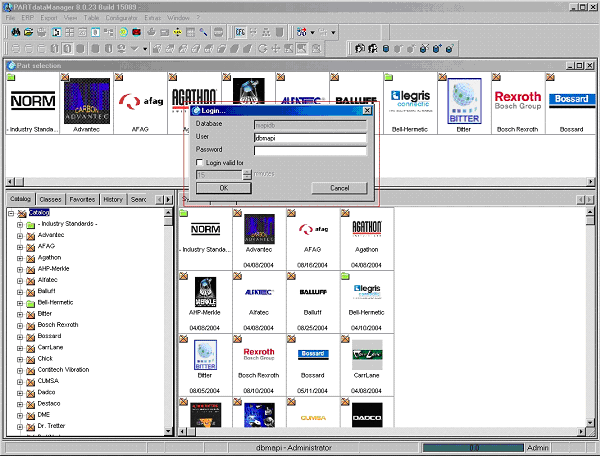600x457 pixels.
Task: Collapse the root Catalog tree node
Action: tap(11, 213)
